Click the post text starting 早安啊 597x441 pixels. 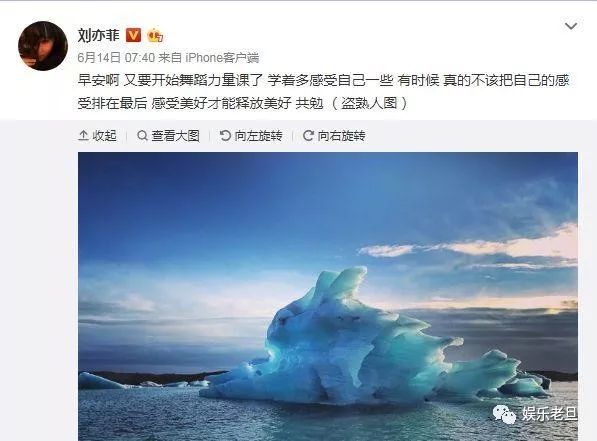[324, 92]
